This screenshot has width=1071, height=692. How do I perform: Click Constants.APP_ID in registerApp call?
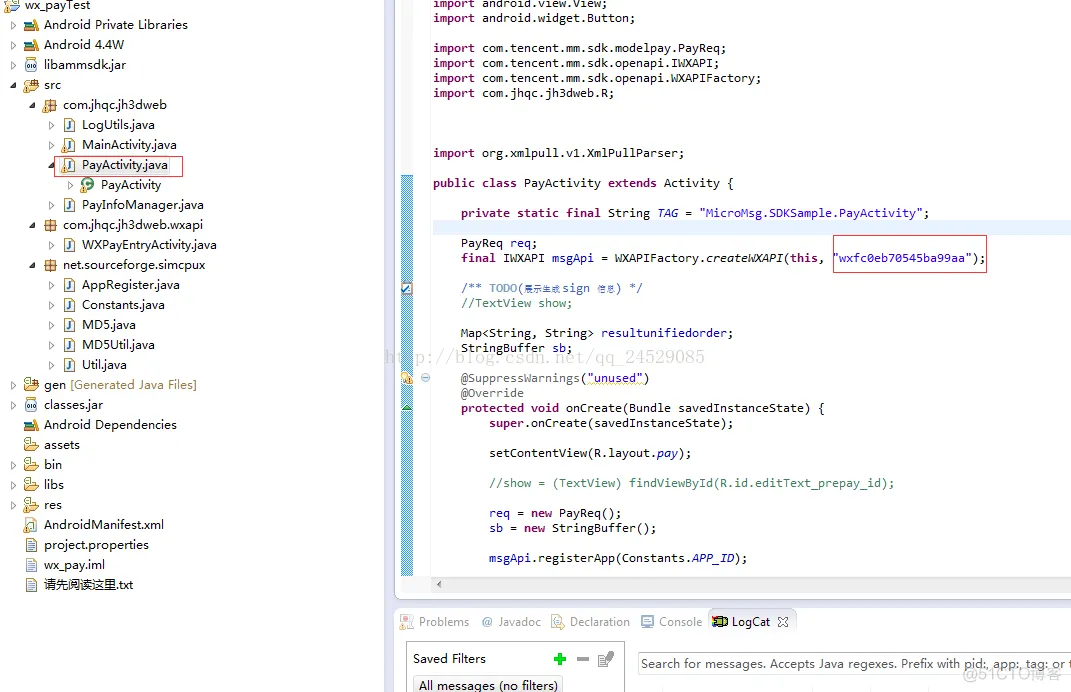click(x=678, y=558)
